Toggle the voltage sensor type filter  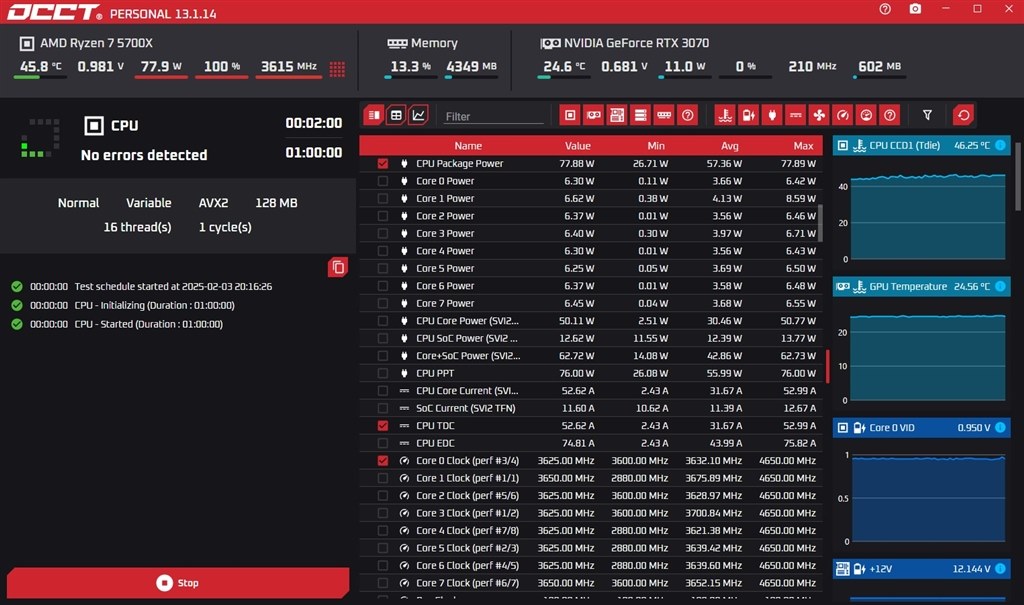pos(748,116)
